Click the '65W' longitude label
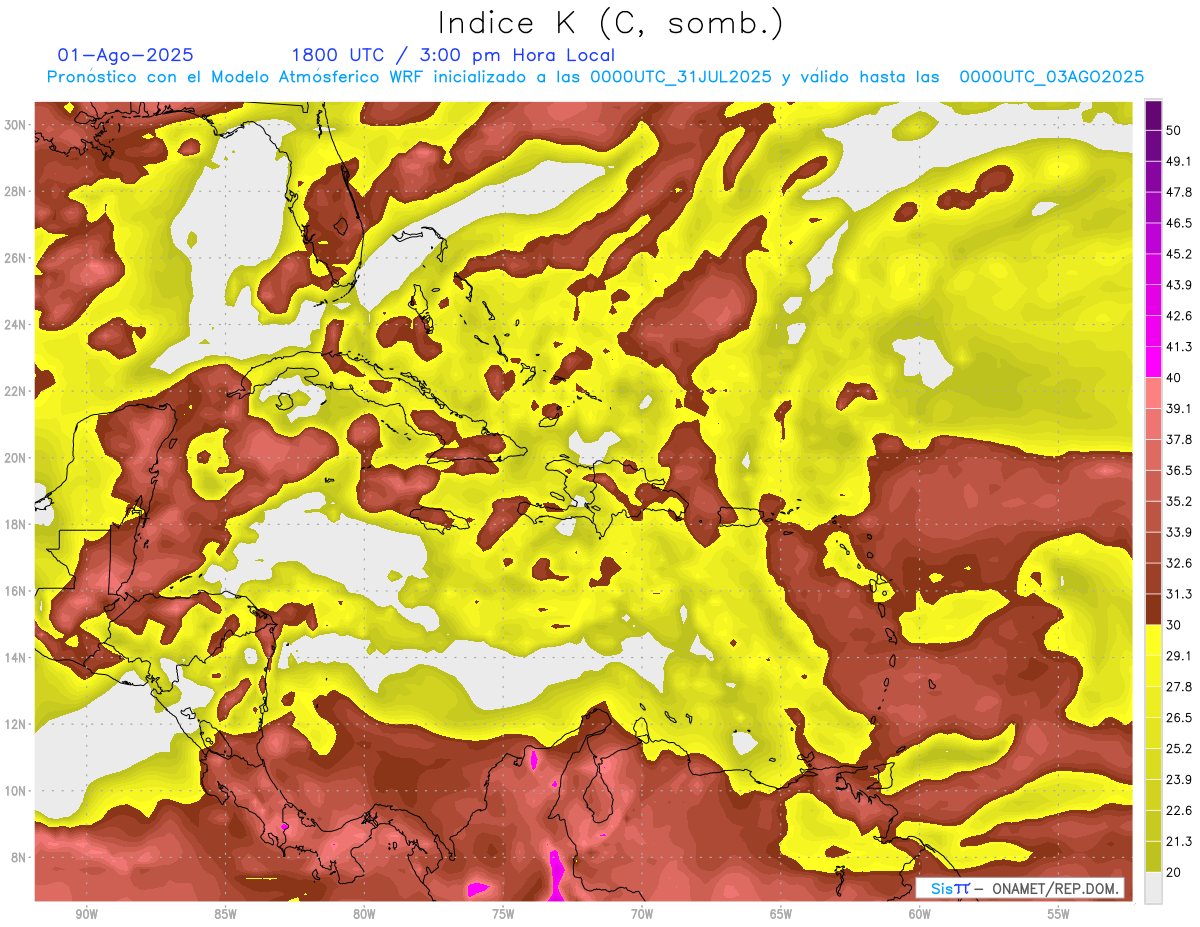This screenshot has height=927, width=1200. (x=781, y=914)
